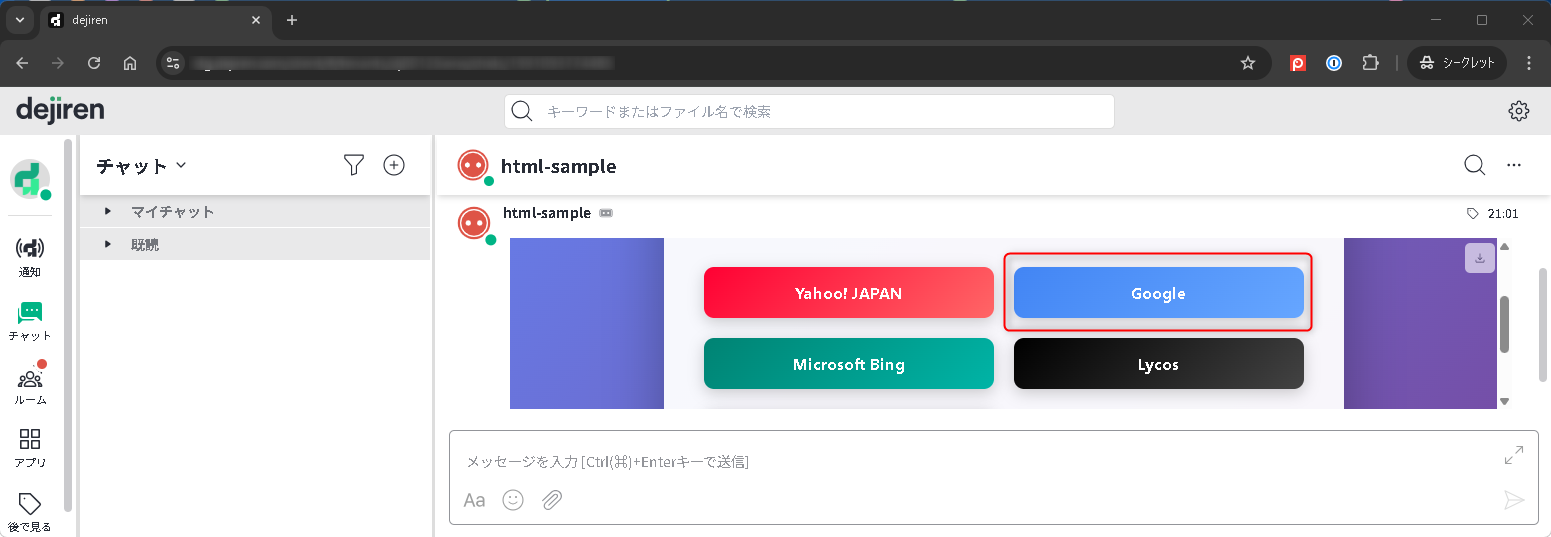This screenshot has width=1551, height=537.
Task: Open the ルーム rooms sidebar icon
Action: tap(30, 385)
